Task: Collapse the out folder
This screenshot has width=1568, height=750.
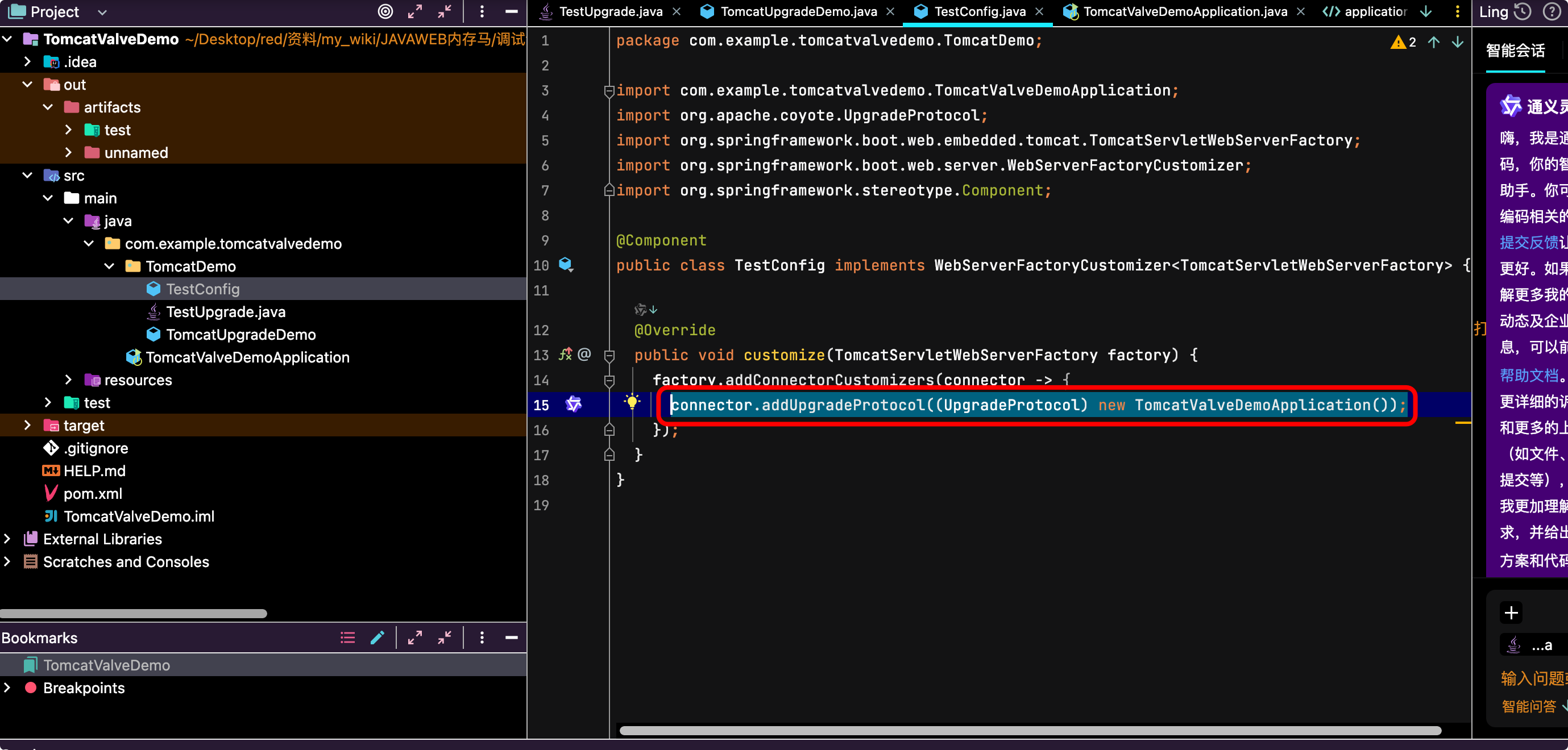Action: [x=27, y=85]
